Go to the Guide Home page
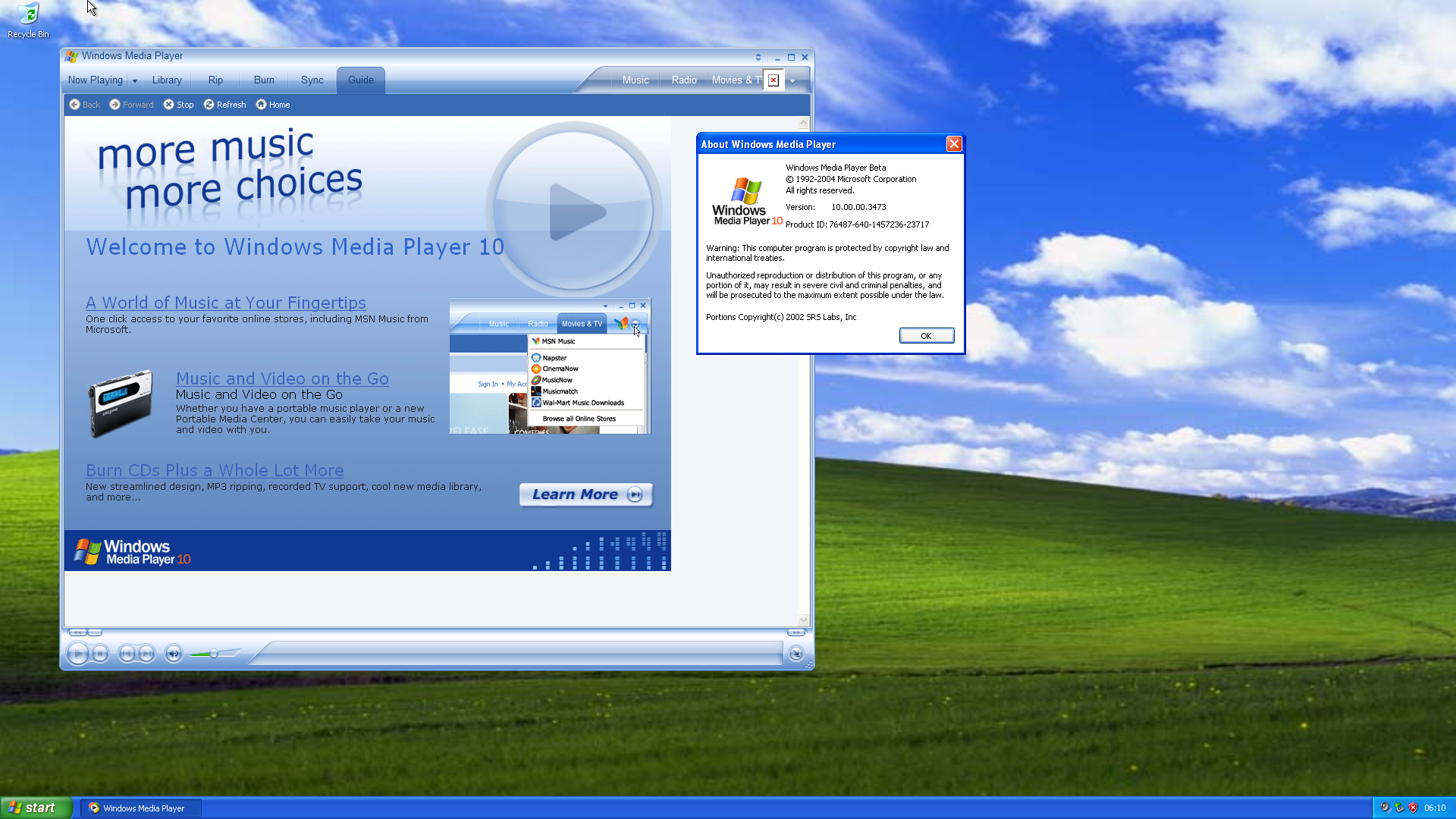This screenshot has width=1456, height=819. coord(273,105)
